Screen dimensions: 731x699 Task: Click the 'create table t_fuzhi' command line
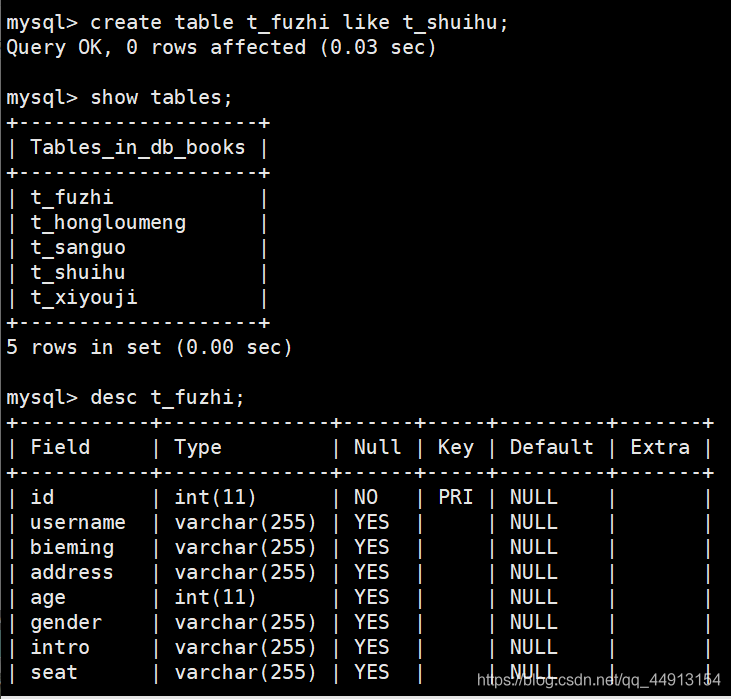(x=257, y=23)
